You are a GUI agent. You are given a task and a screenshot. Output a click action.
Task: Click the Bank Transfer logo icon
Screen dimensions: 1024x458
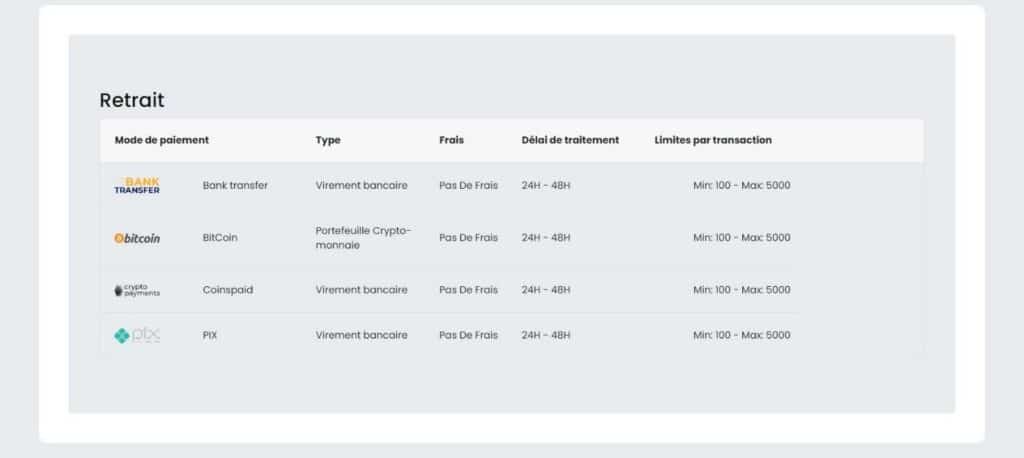pyautogui.click(x=137, y=186)
